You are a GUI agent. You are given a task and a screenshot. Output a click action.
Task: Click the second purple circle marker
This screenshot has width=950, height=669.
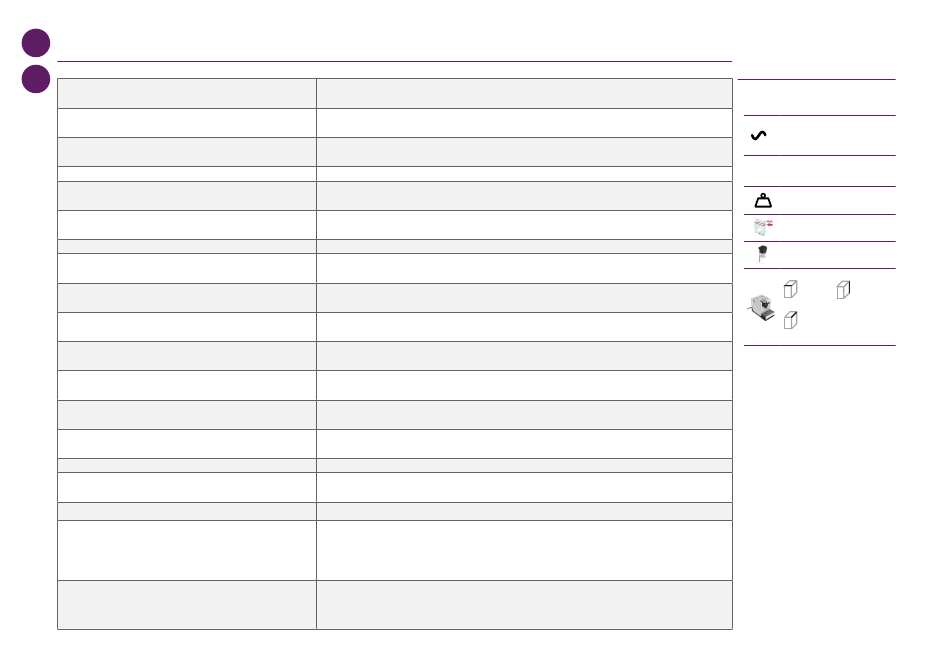[x=36, y=79]
